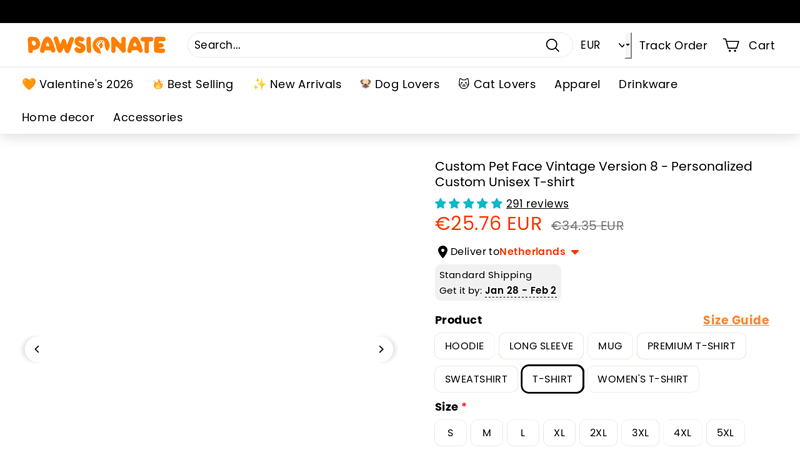This screenshot has height=450, width=800.
Task: Open the Size Guide link
Action: coord(735,320)
